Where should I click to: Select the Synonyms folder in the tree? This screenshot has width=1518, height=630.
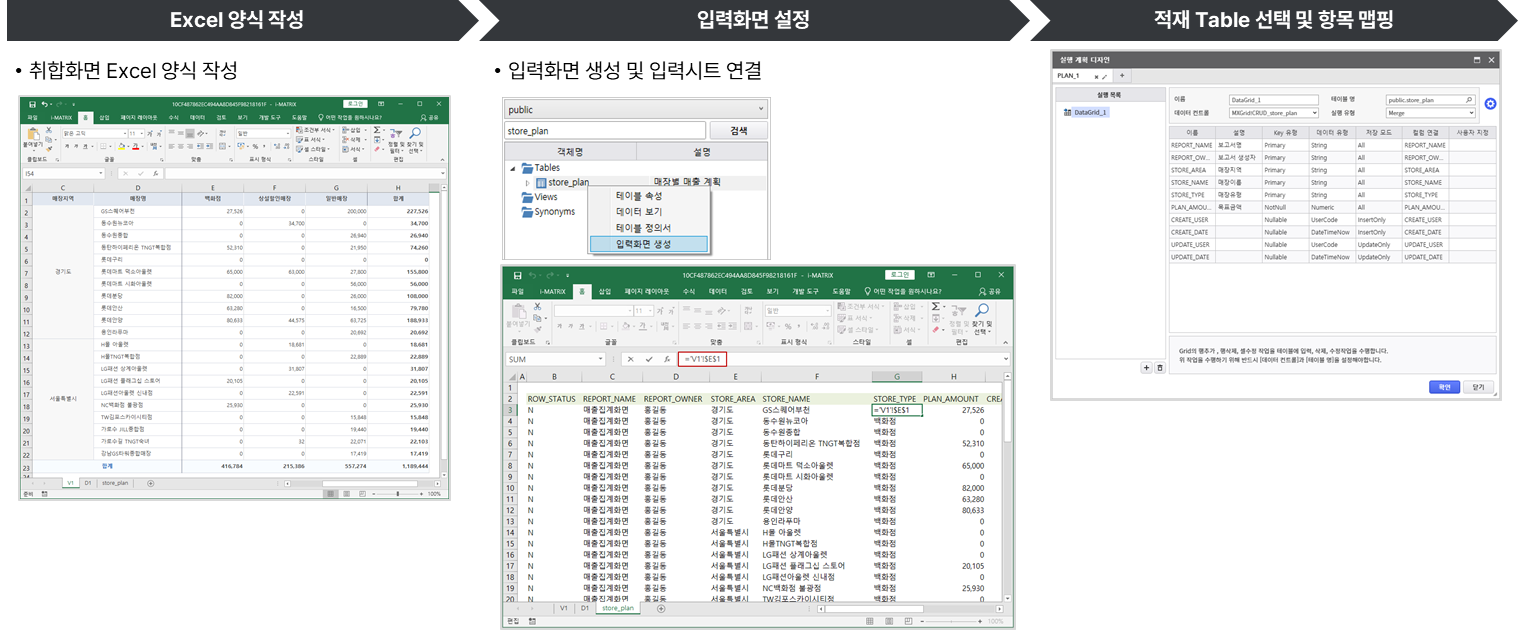[x=546, y=212]
